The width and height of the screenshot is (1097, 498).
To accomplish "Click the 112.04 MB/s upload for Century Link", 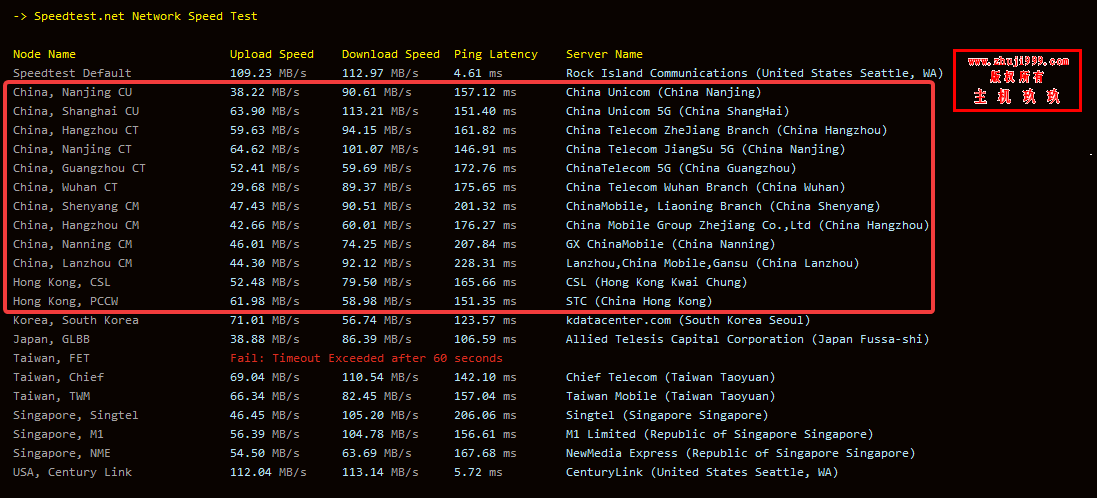I will coord(268,472).
